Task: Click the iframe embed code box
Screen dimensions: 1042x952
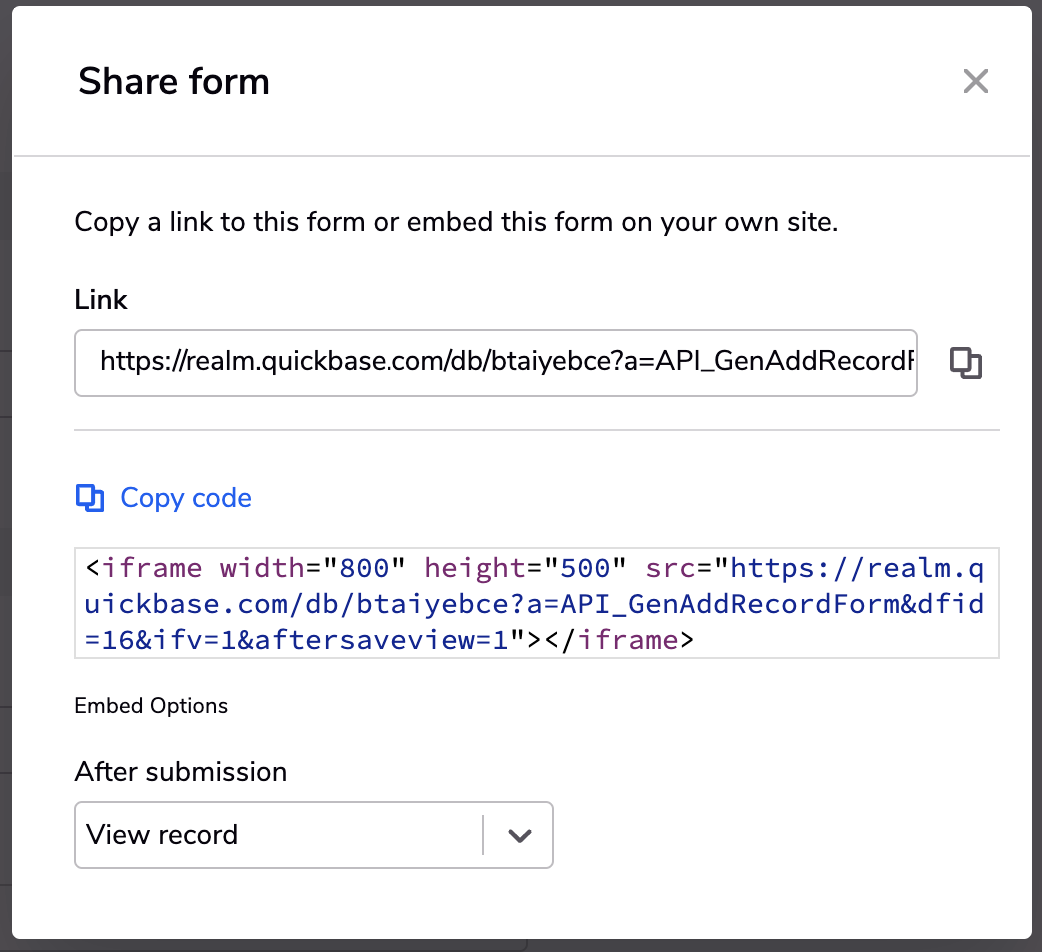Action: pos(537,603)
